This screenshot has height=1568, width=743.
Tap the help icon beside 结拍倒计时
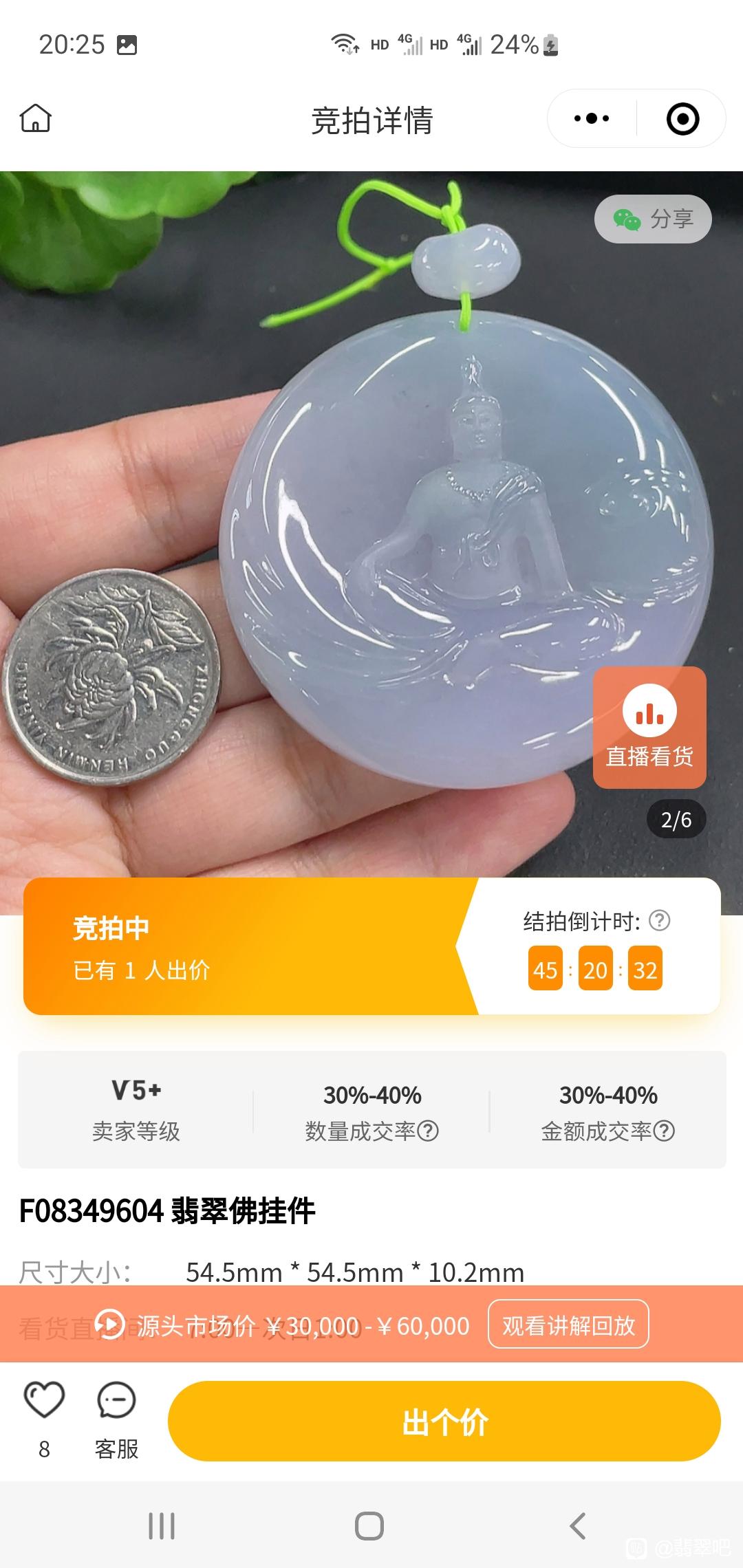[x=659, y=920]
